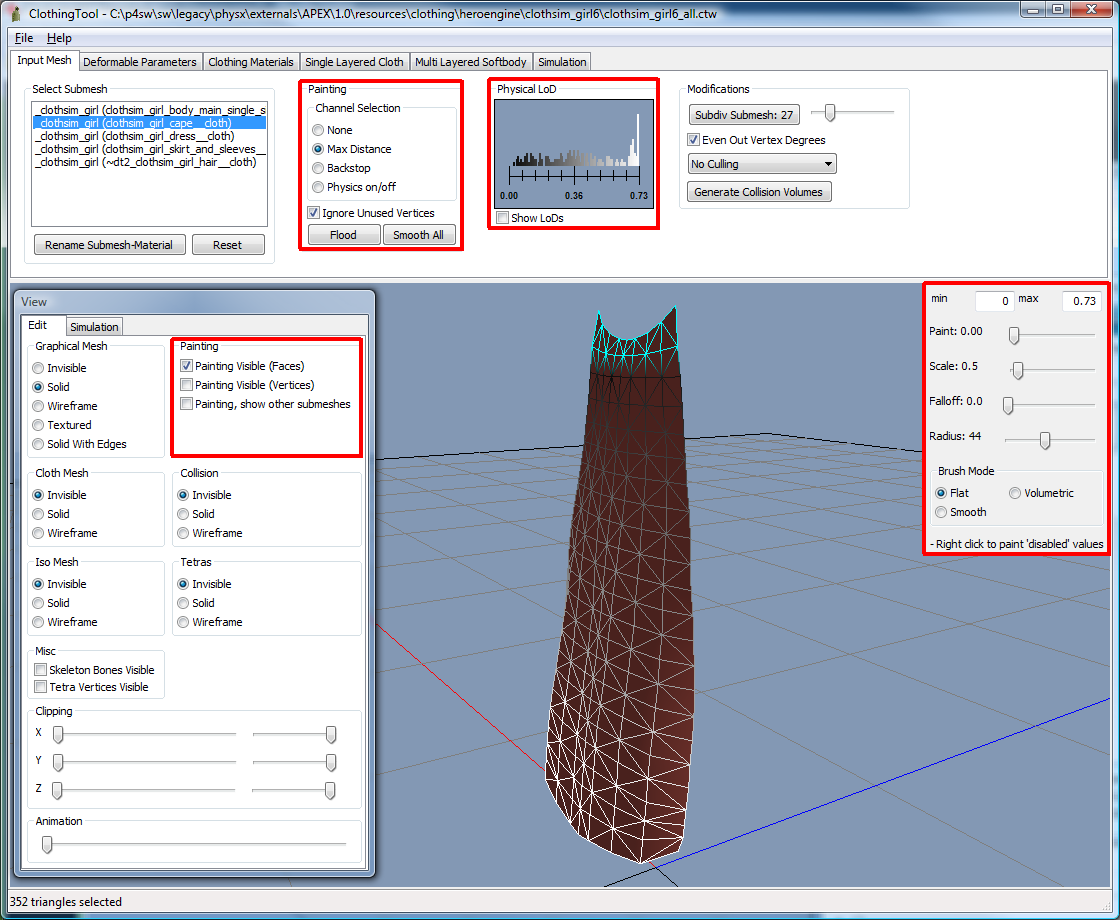Click the ClothingTool app icon in title bar
Screen dimensions: 1120x920
click(16, 13)
